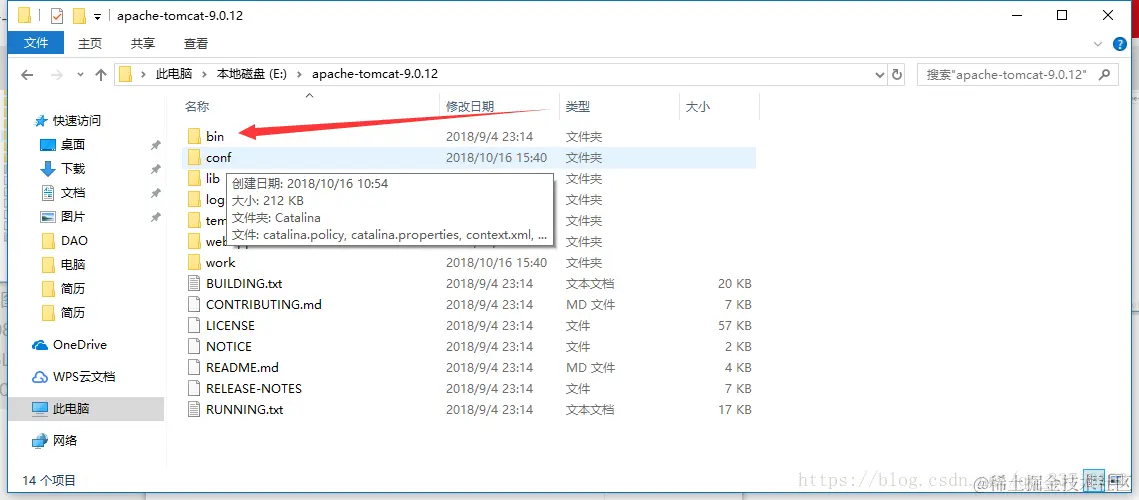This screenshot has height=500, width=1139.
Task: Click the search magnifier icon
Action: (x=1104, y=74)
